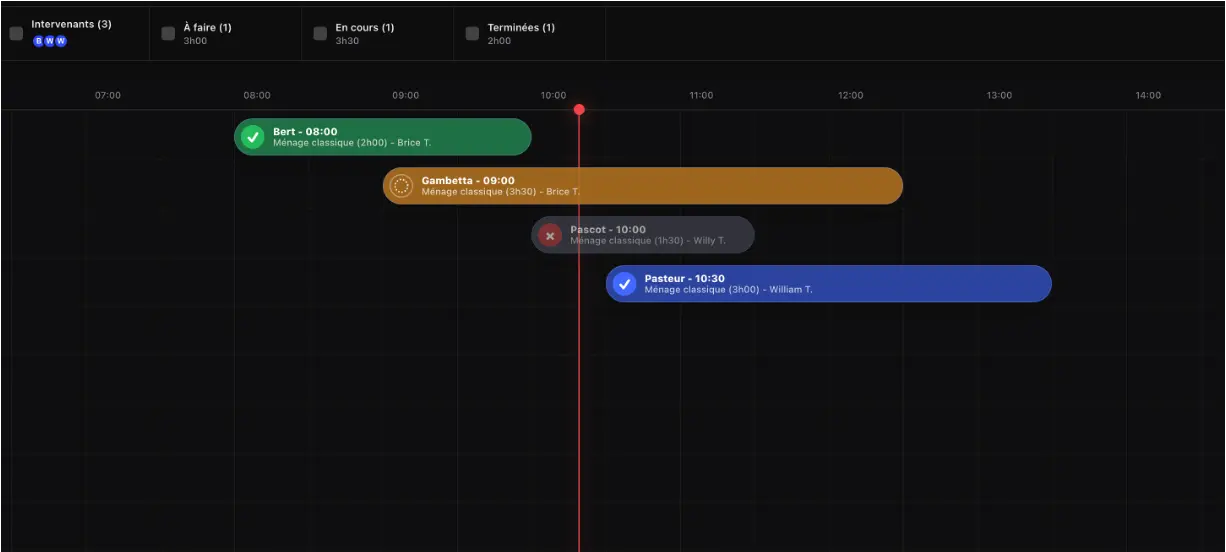The height and width of the screenshot is (552, 1226).
Task: Click the 08:00 hour label on timeline
Action: point(257,96)
